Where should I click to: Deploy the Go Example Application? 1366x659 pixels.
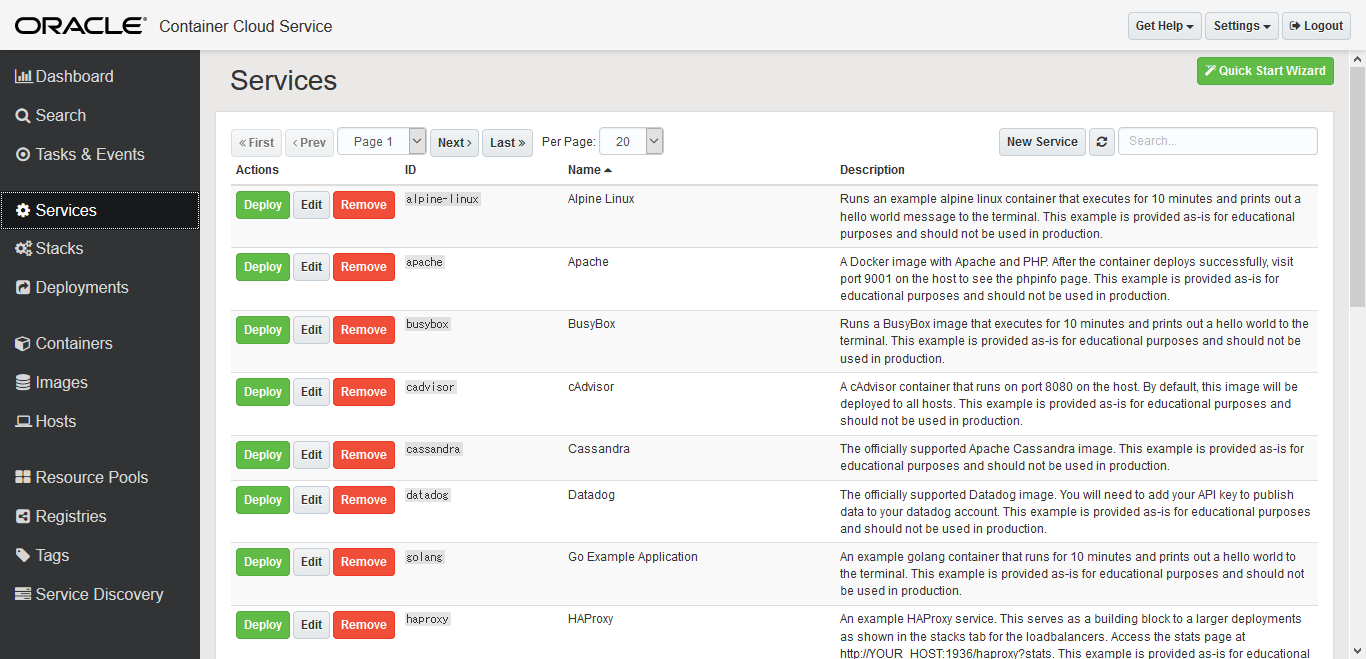coord(263,562)
